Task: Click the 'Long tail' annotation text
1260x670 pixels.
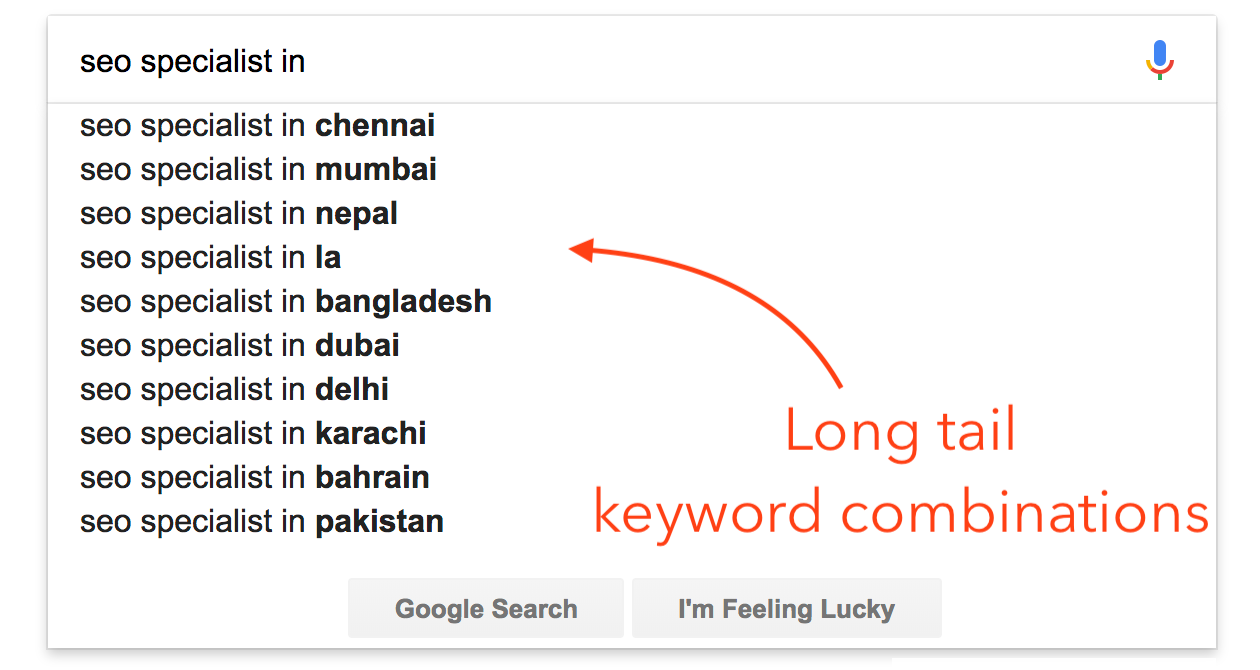Action: tap(900, 432)
